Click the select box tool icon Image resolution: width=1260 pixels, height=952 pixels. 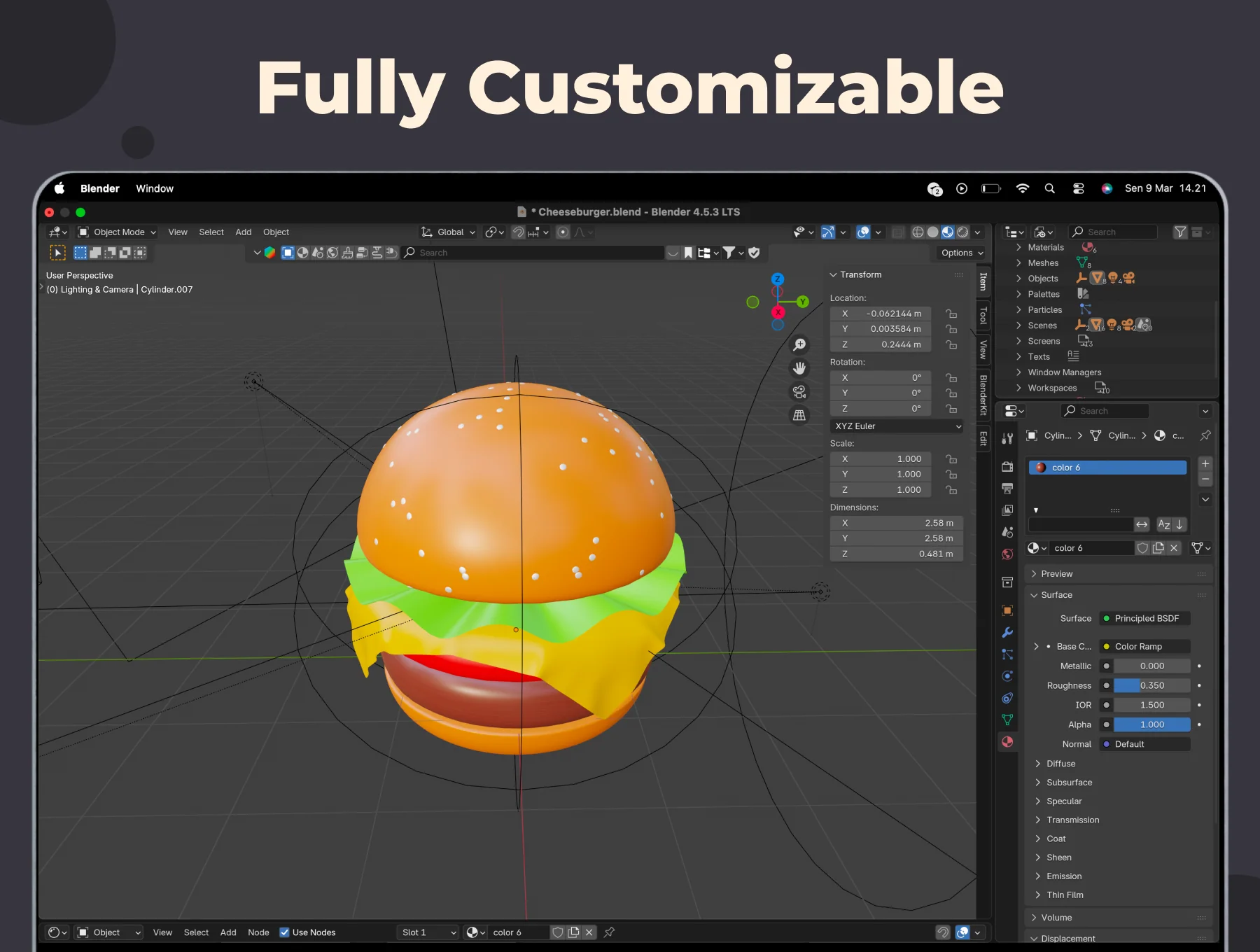57,253
